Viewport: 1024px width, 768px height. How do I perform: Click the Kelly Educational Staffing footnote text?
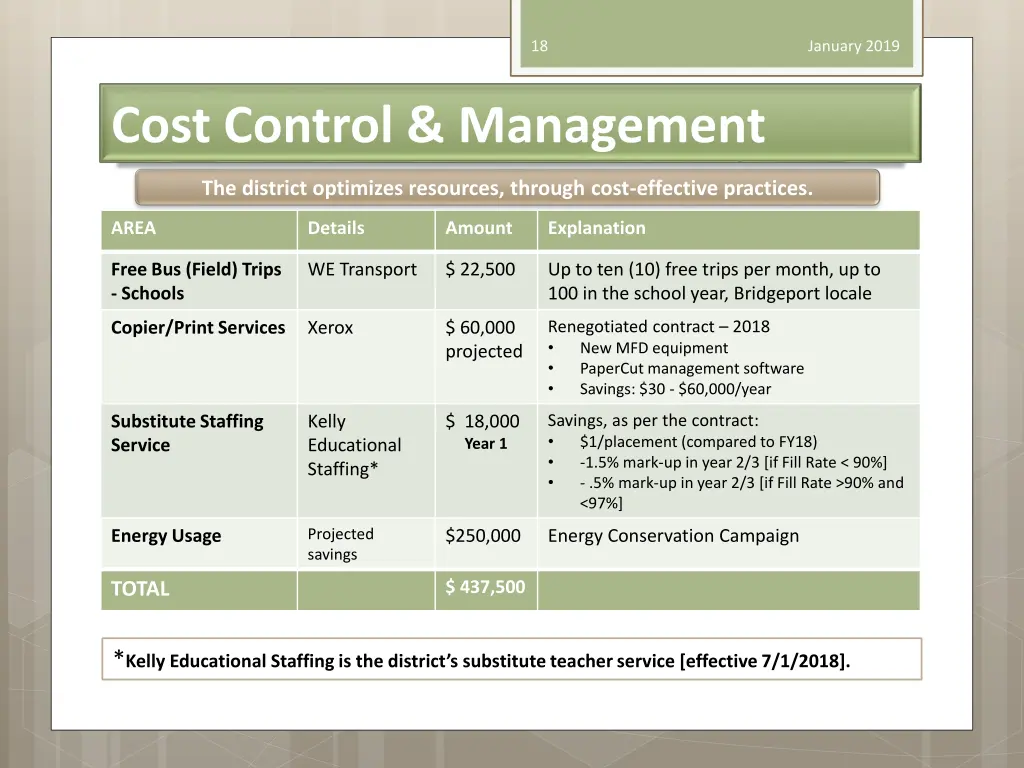tap(487, 660)
